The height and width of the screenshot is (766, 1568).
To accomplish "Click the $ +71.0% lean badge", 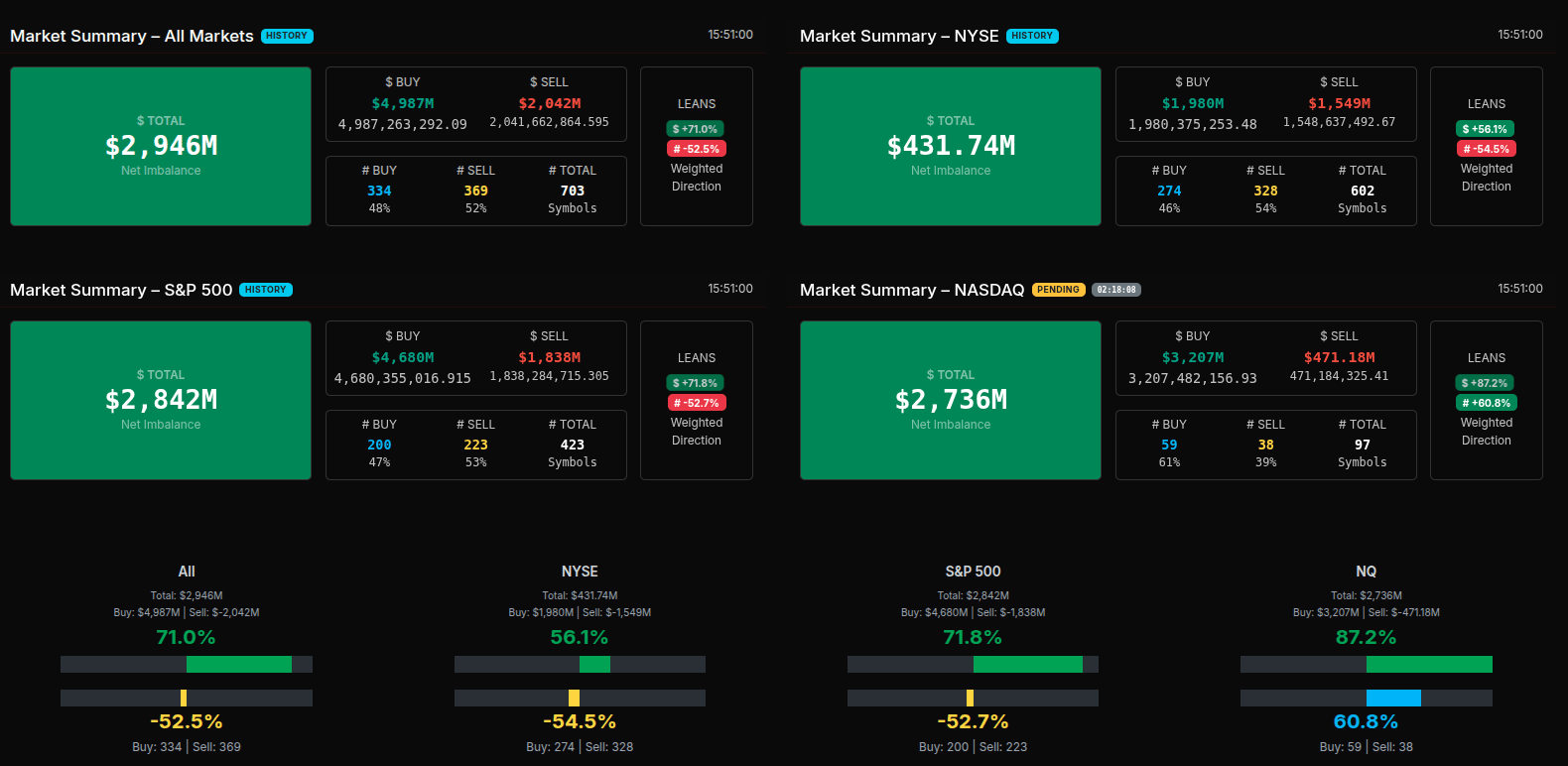I will pyautogui.click(x=695, y=129).
